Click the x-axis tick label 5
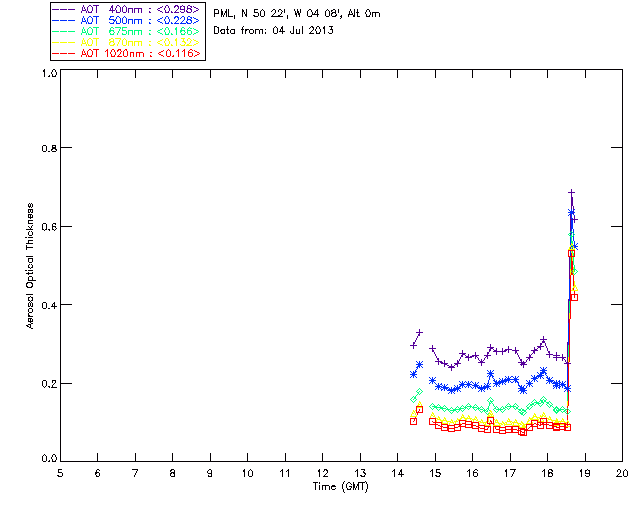Viewport: 640px width, 512px height. point(60,473)
